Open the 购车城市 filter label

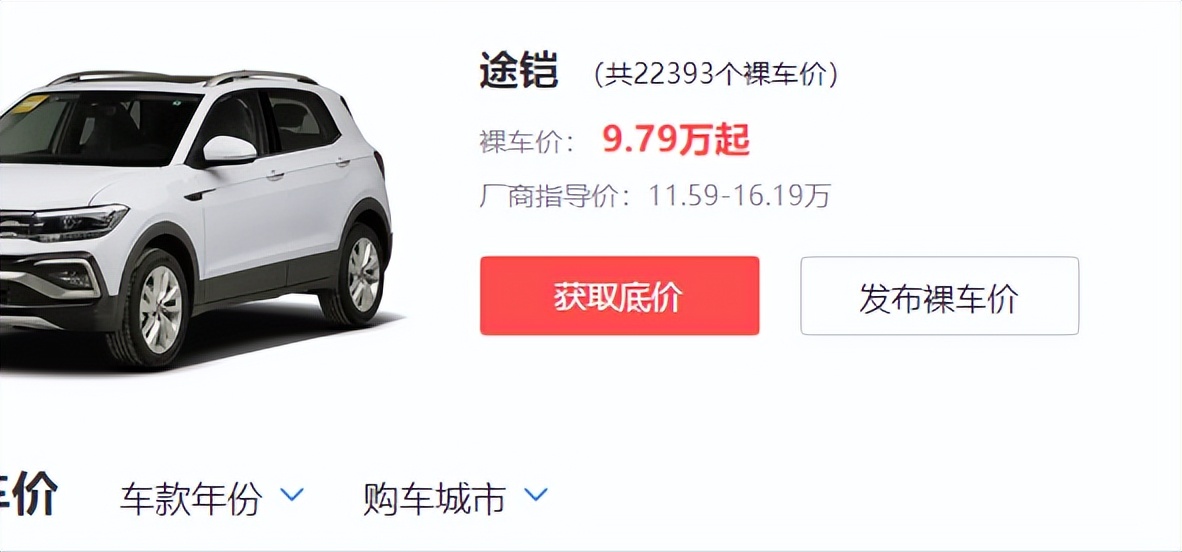click(434, 498)
